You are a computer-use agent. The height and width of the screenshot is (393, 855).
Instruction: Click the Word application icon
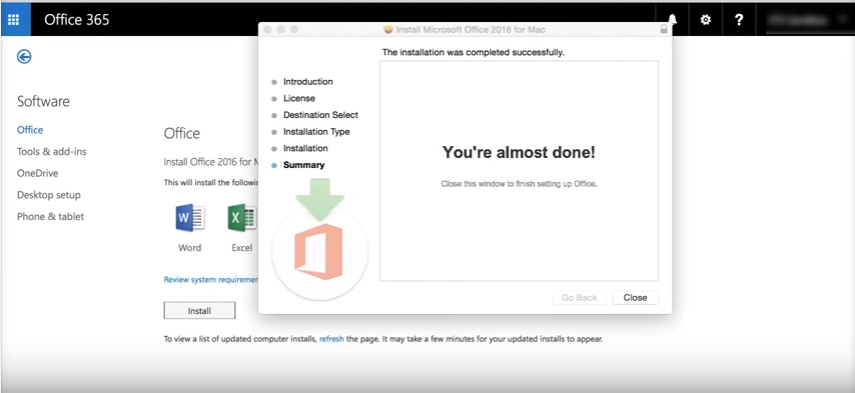coord(190,218)
